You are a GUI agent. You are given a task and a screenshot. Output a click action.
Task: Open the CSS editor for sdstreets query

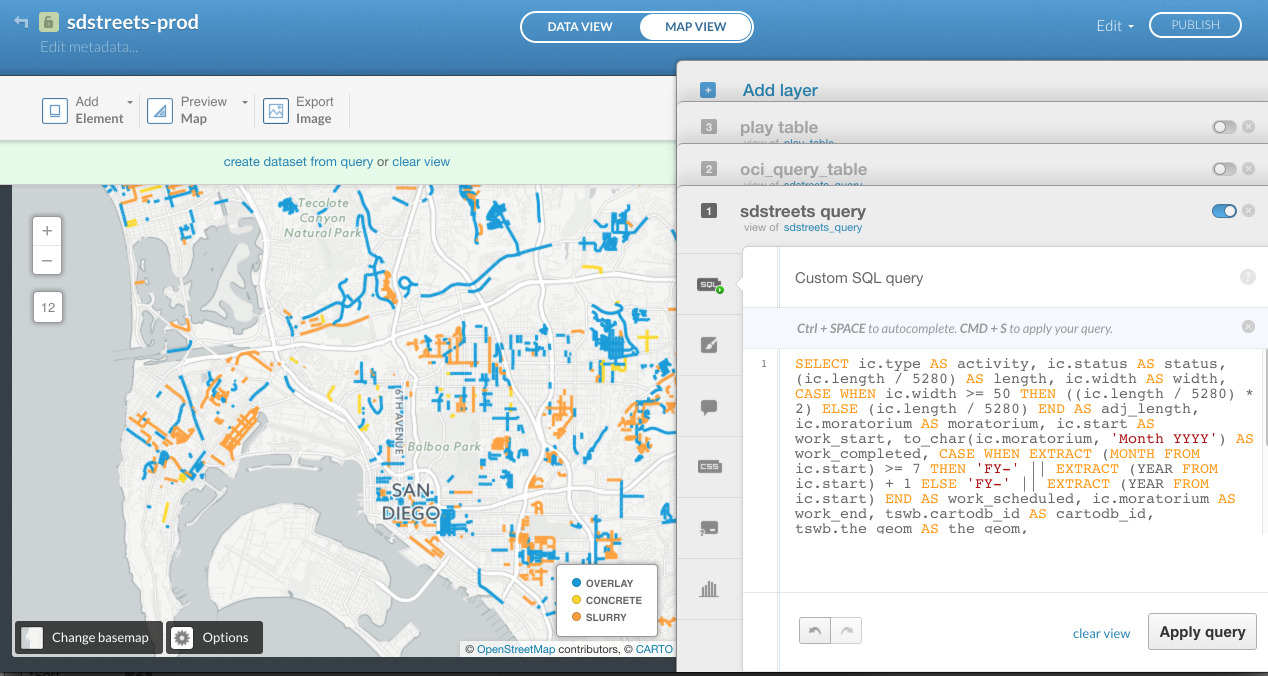(710, 466)
